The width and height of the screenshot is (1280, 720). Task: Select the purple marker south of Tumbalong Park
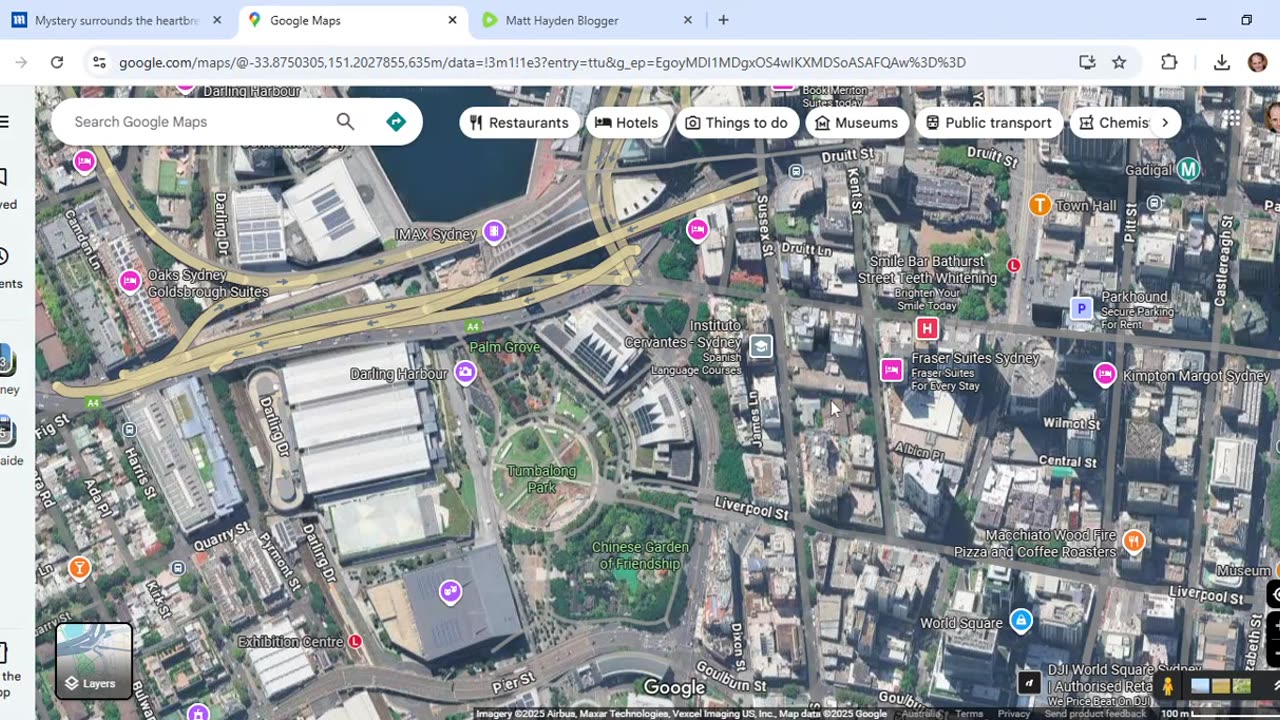[451, 591]
